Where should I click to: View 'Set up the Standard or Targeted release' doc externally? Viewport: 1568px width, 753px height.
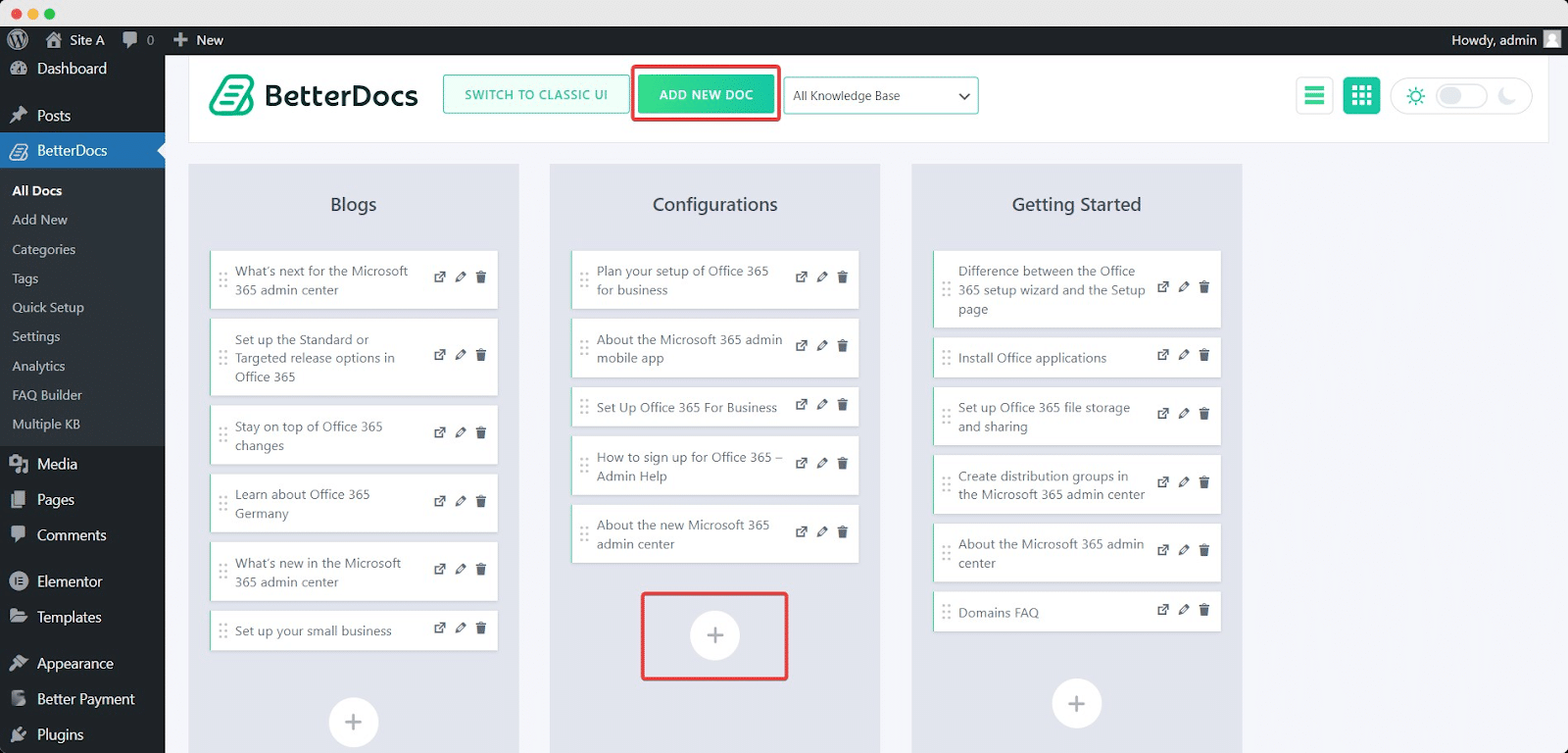click(x=440, y=355)
